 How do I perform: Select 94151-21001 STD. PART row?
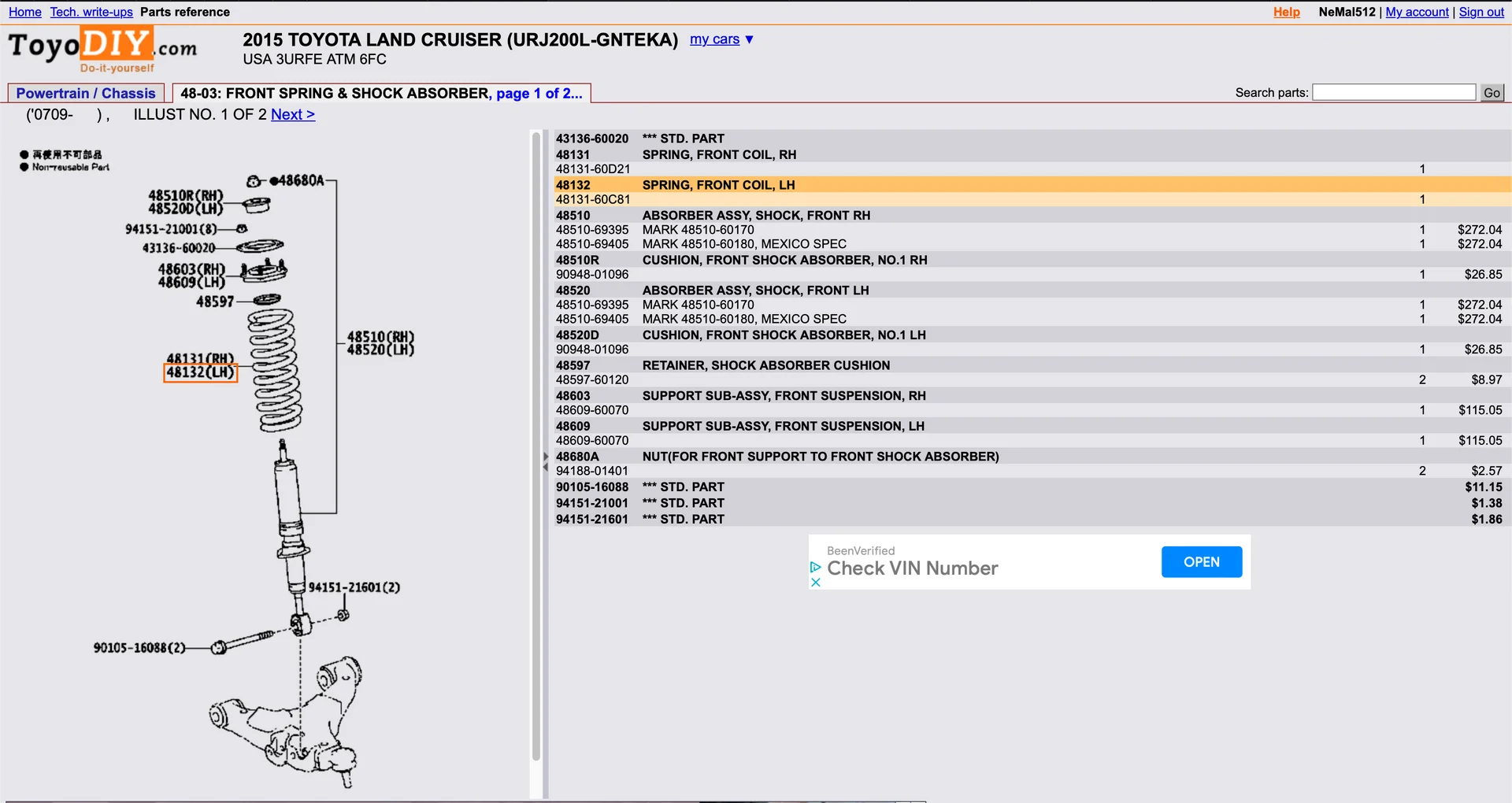pyautogui.click(x=1032, y=503)
